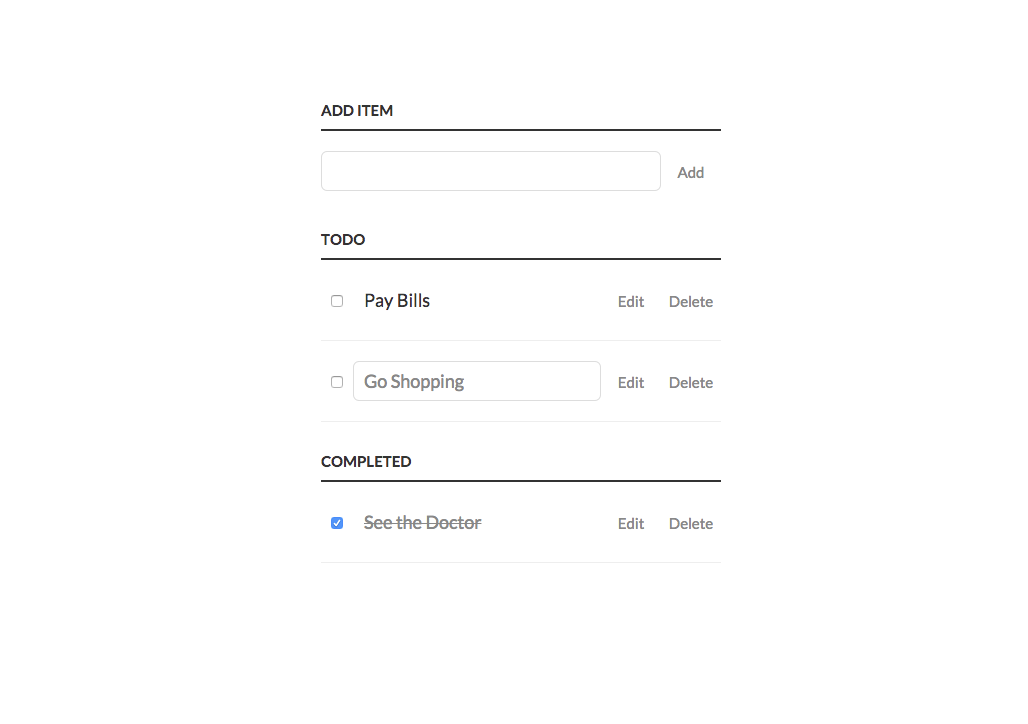The width and height of the screenshot is (1028, 724).
Task: Click inside the Go Shopping text field
Action: pos(476,381)
